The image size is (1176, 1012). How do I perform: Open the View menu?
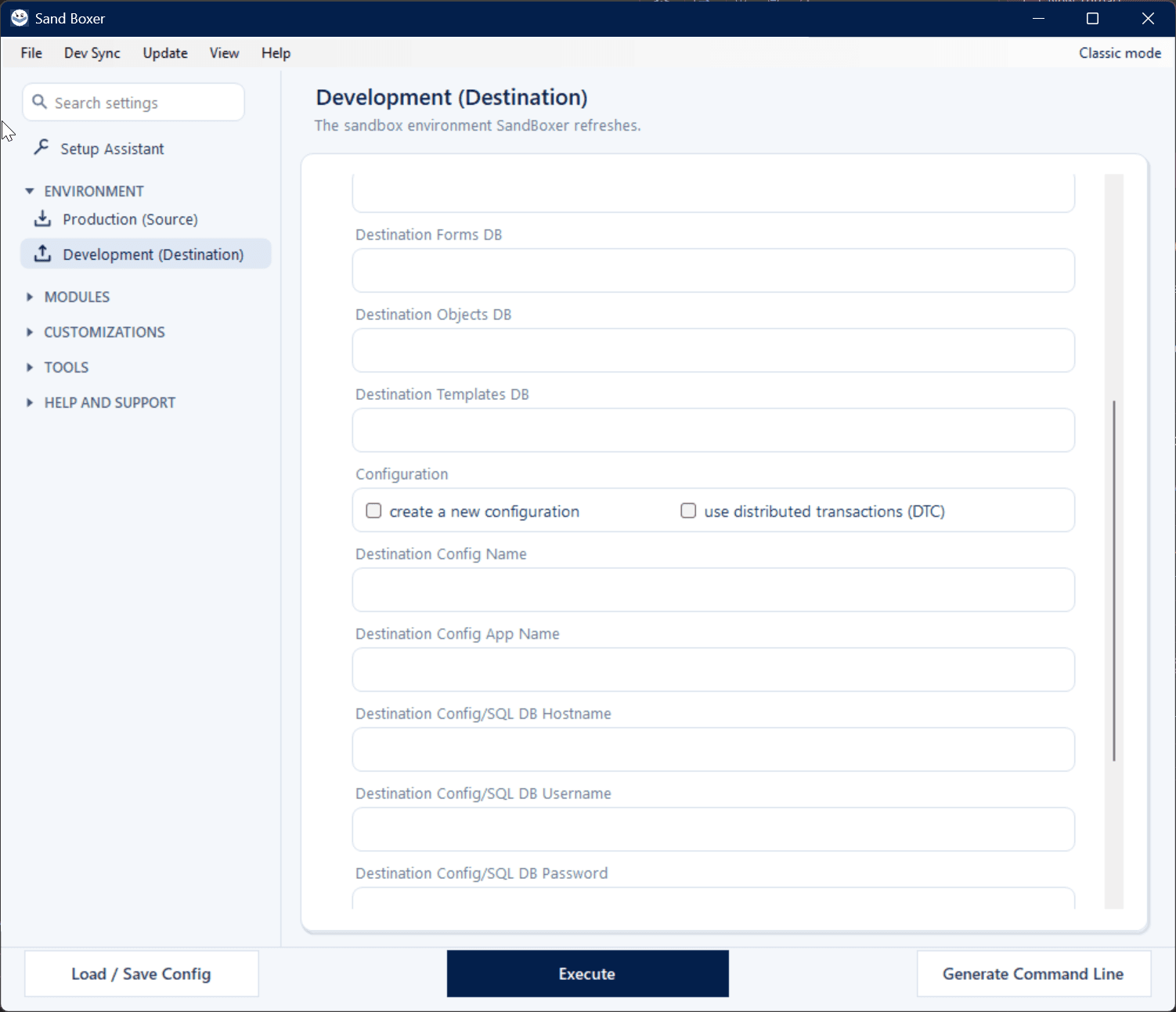click(224, 52)
